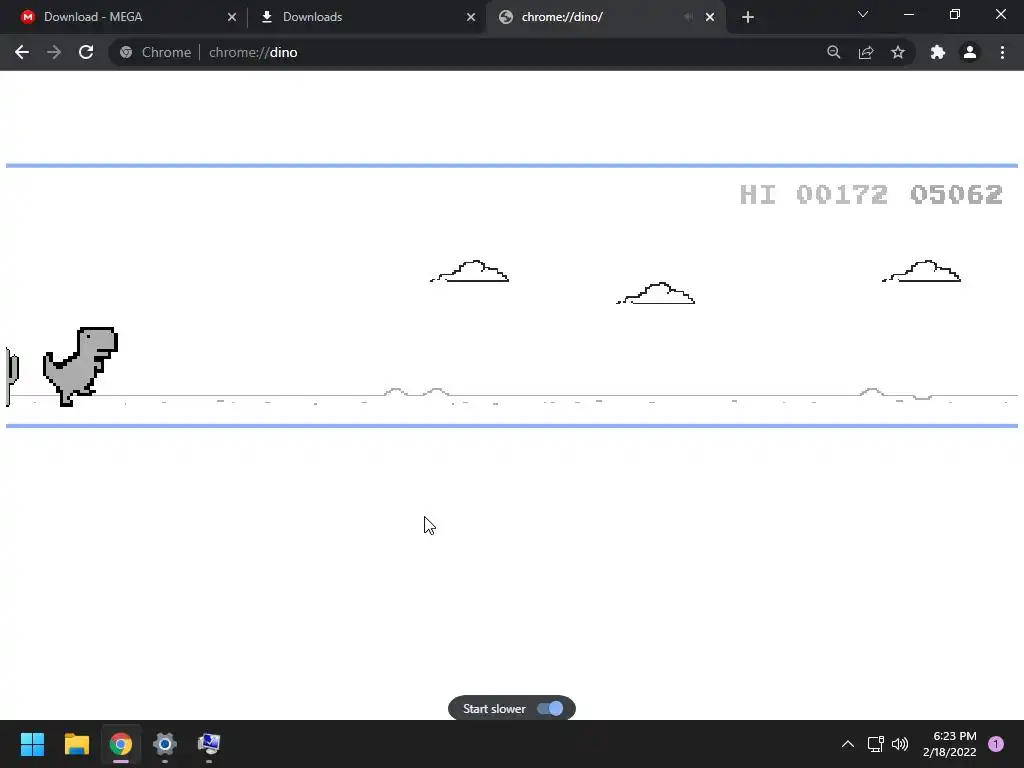This screenshot has height=768, width=1024.
Task: Close the Downloads tab
Action: pyautogui.click(x=471, y=17)
